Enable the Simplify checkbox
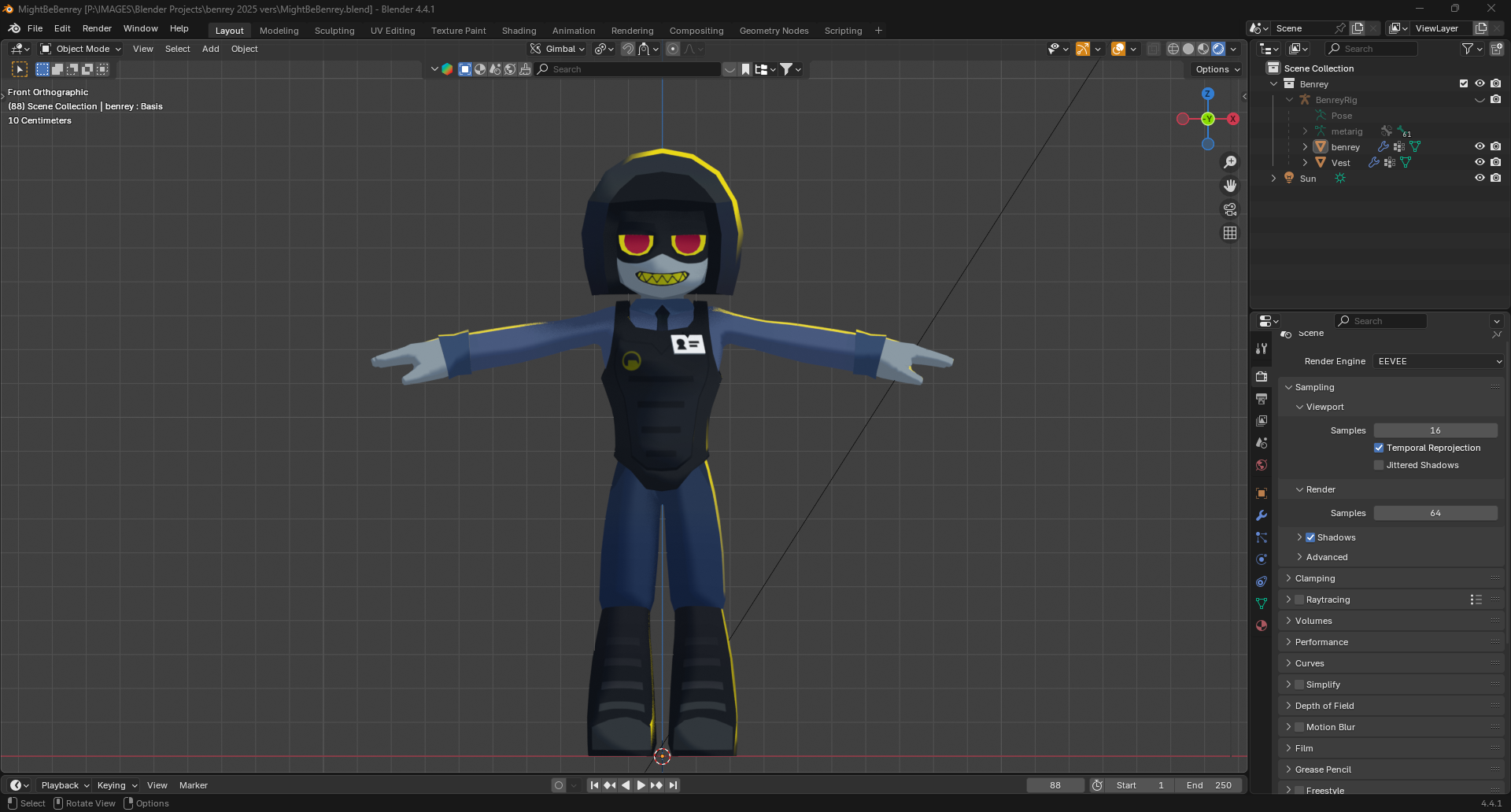This screenshot has height=812, width=1511. pos(1299,685)
